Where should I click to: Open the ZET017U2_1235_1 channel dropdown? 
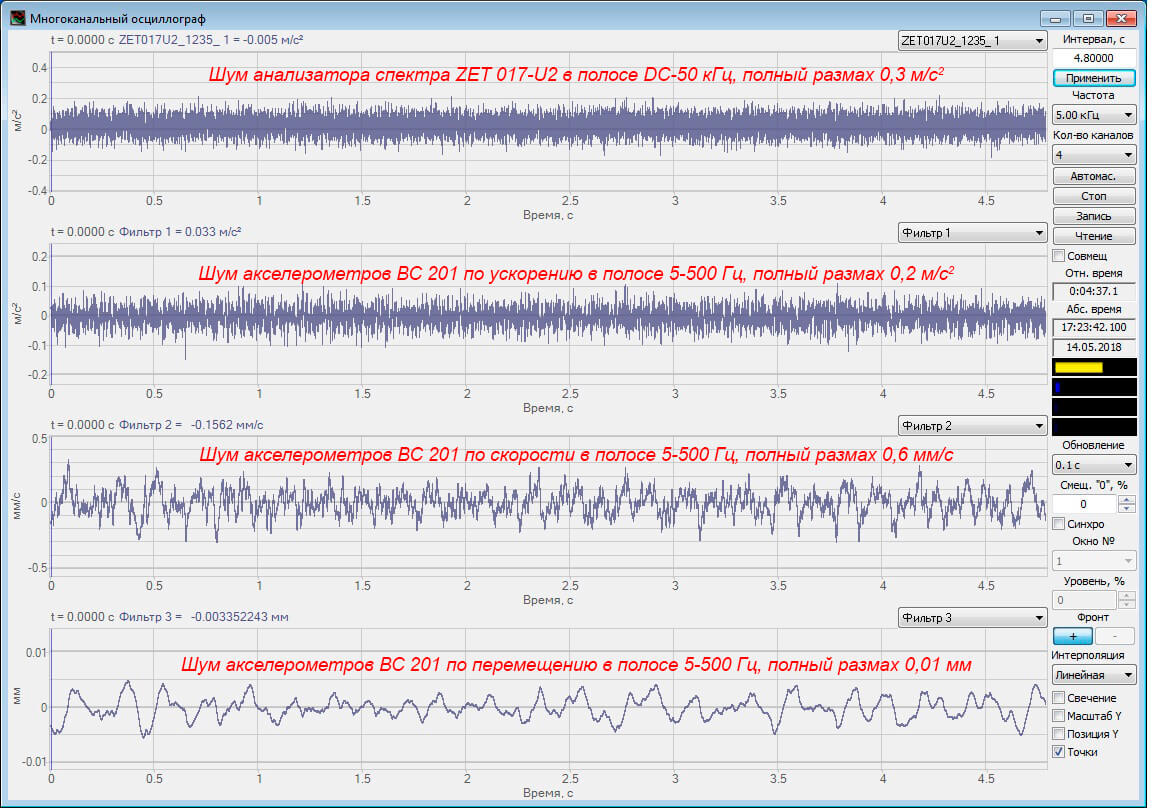pos(973,41)
